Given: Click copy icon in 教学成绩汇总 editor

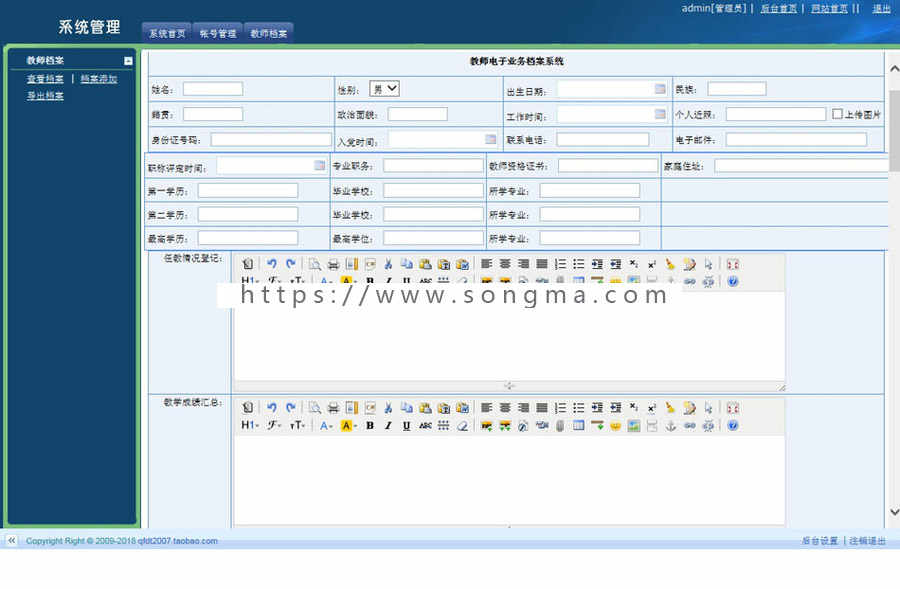Looking at the screenshot, I should tap(406, 408).
